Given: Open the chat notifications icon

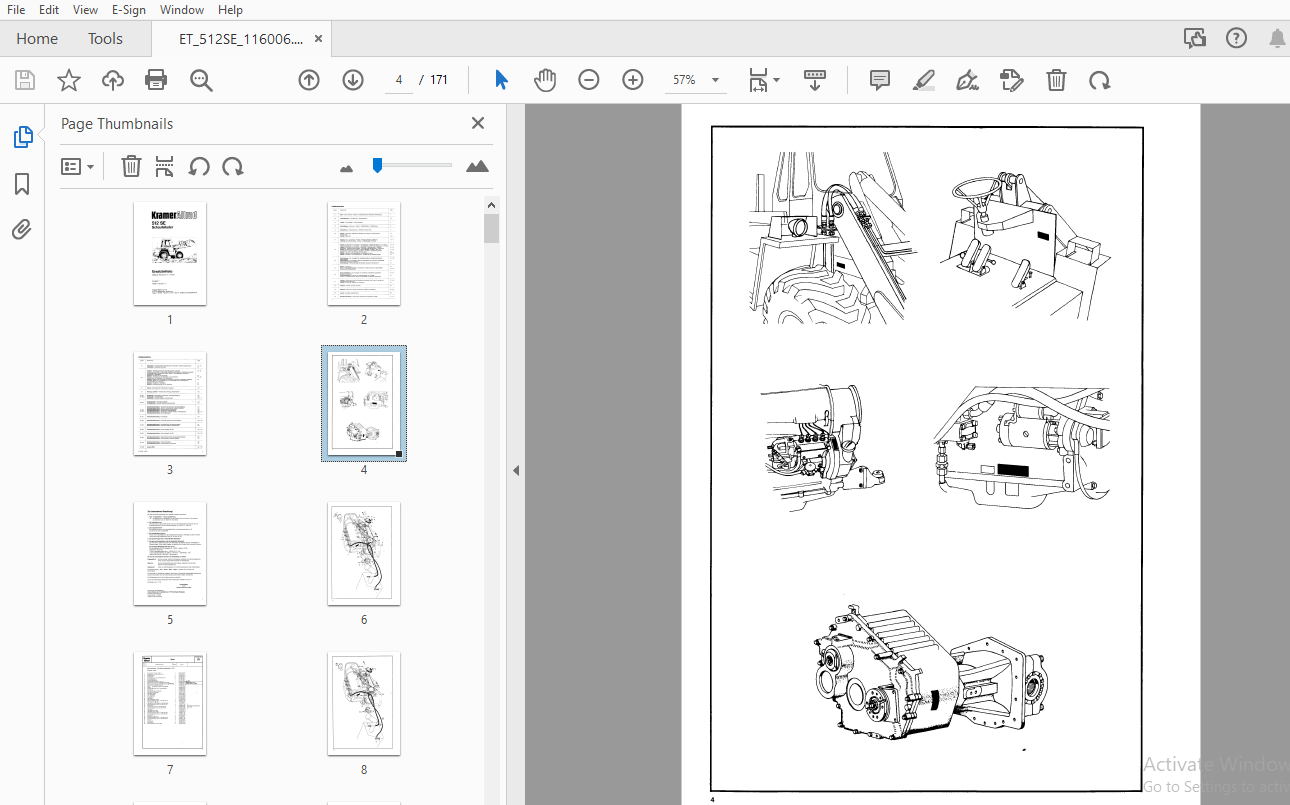Looking at the screenshot, I should coord(1195,38).
